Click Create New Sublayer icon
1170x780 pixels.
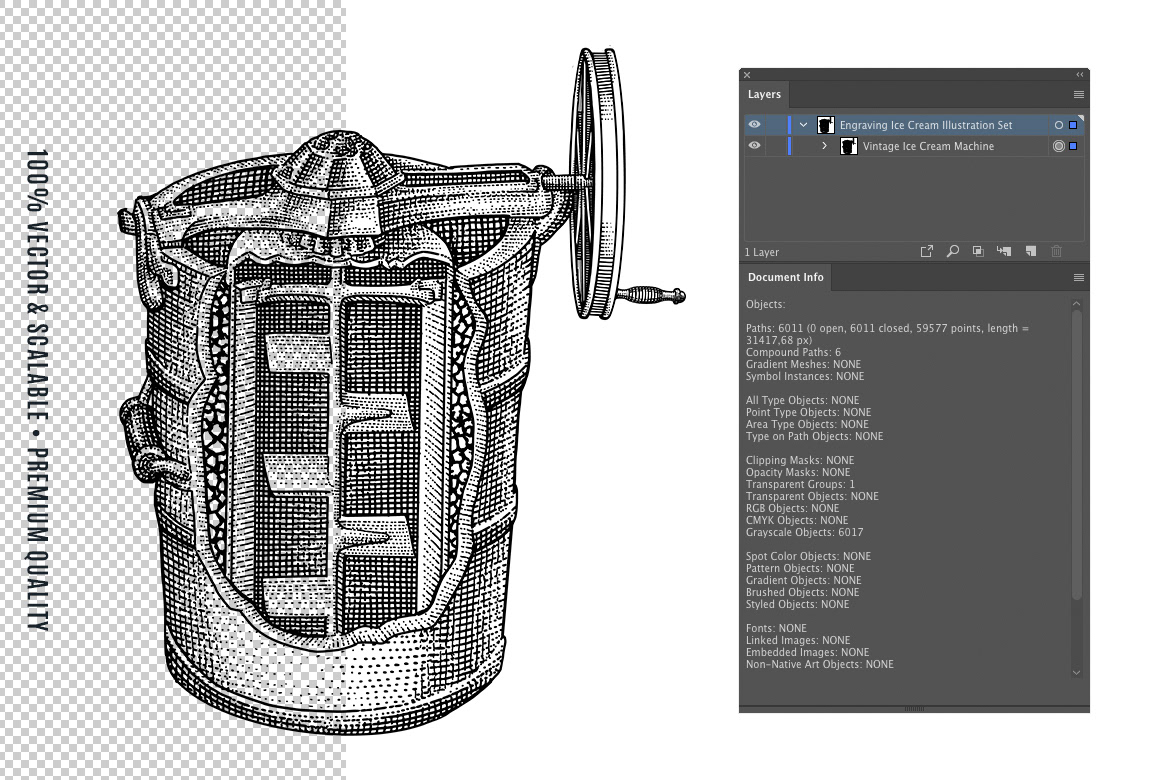[x=1004, y=252]
